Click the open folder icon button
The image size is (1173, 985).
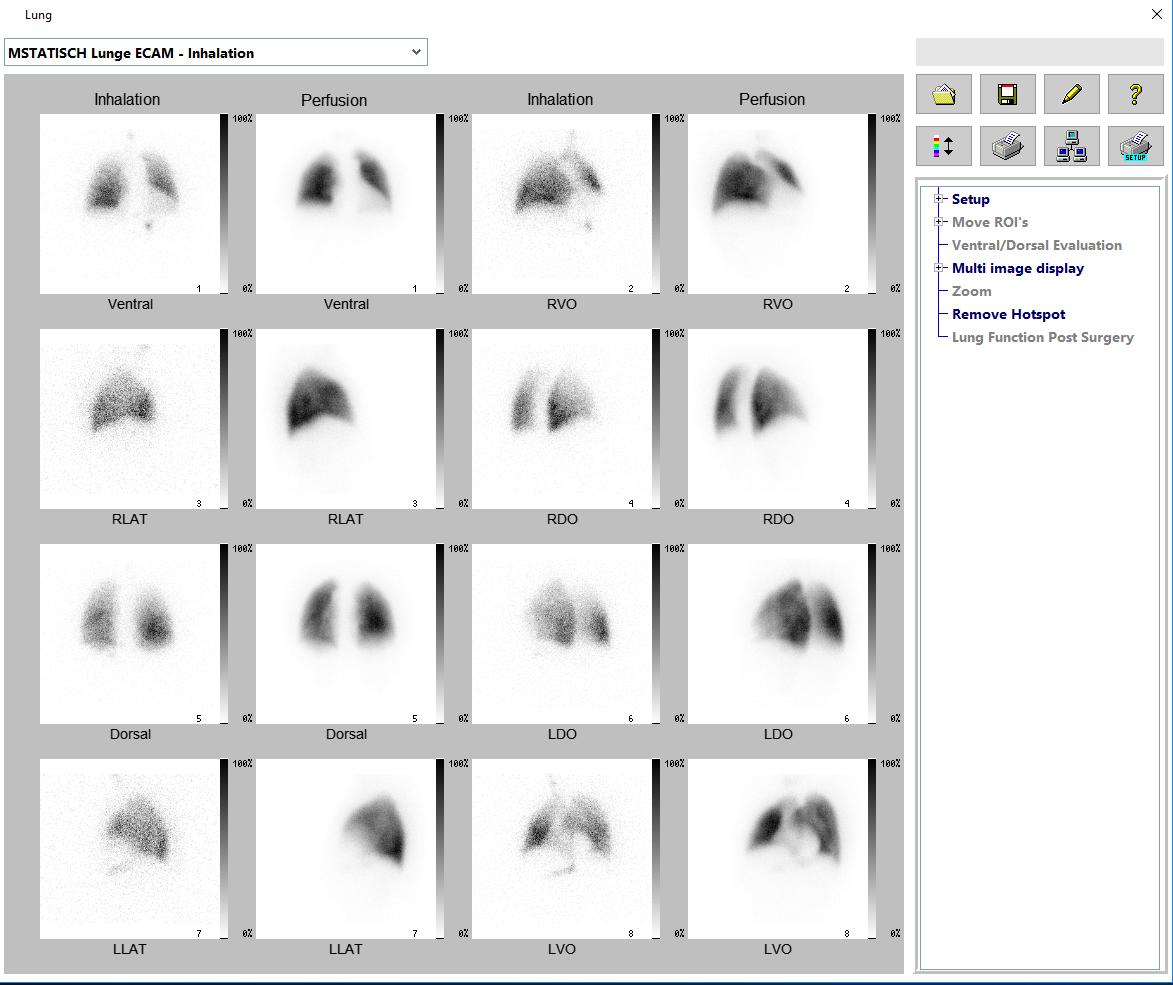pyautogui.click(x=944, y=94)
